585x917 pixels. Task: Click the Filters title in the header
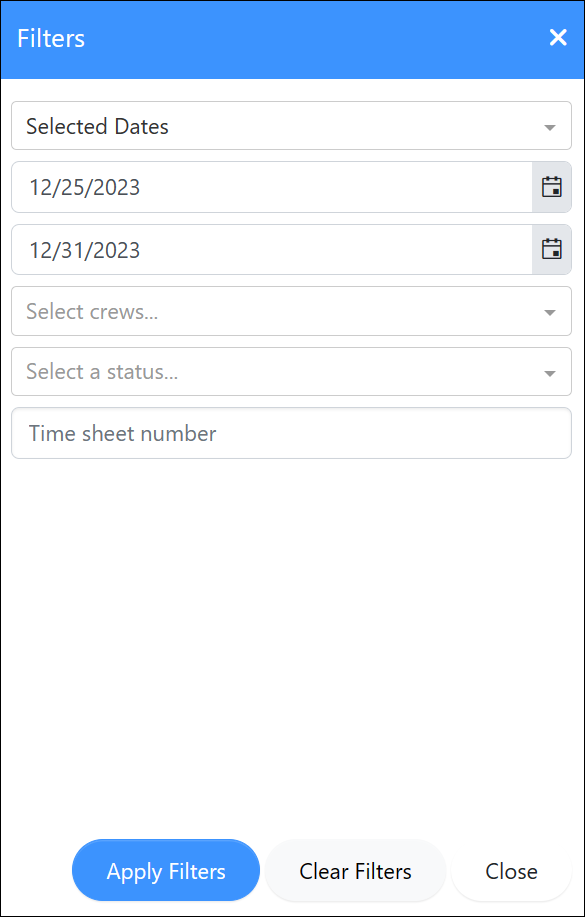[51, 39]
